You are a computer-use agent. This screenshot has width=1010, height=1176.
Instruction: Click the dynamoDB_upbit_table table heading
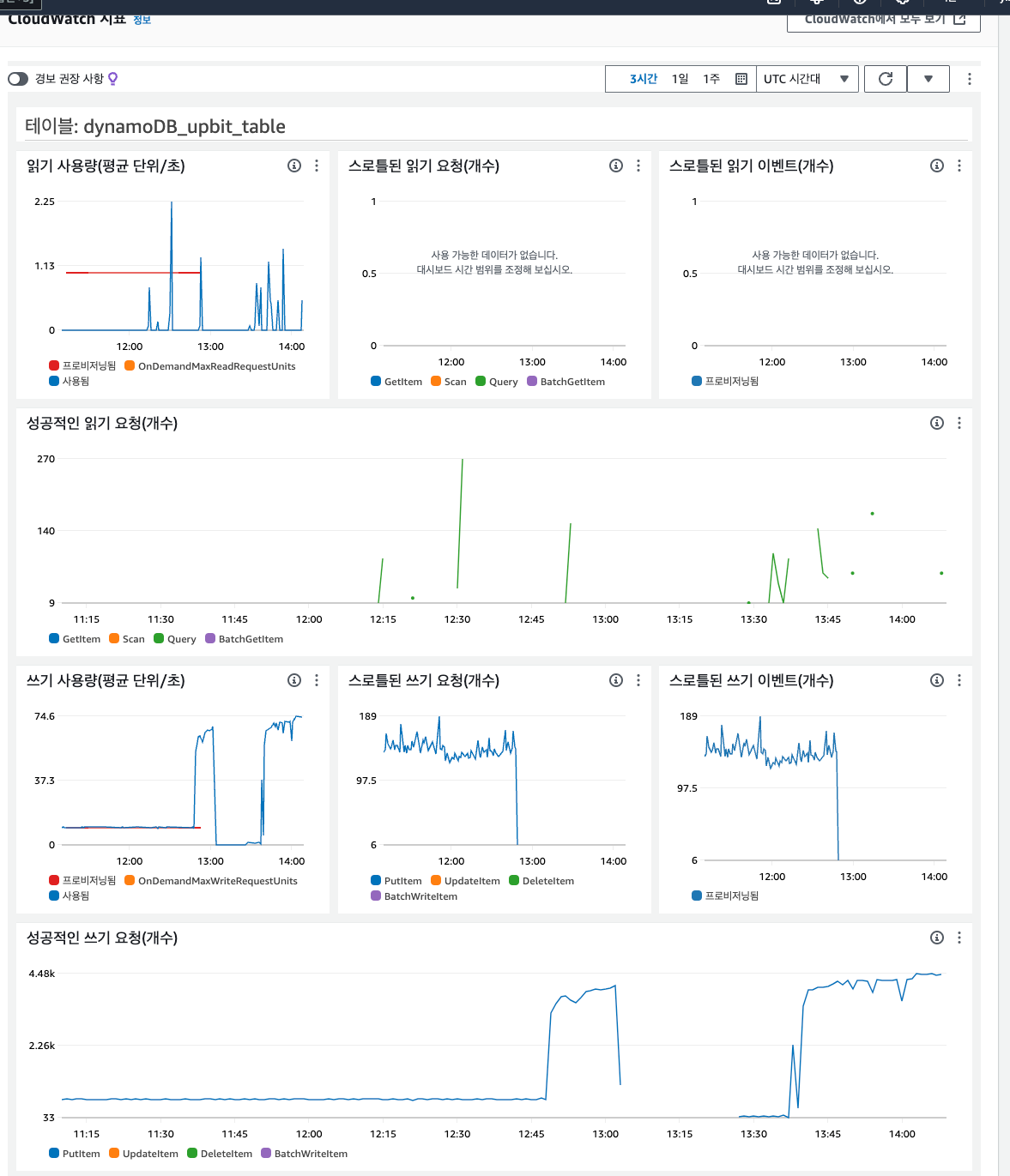tap(155, 126)
